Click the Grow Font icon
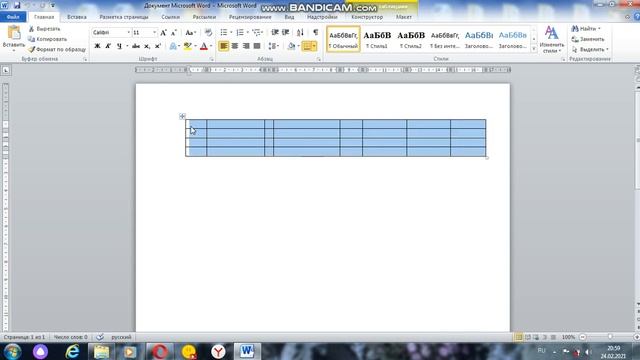This screenshot has width=640, height=360. coord(163,33)
